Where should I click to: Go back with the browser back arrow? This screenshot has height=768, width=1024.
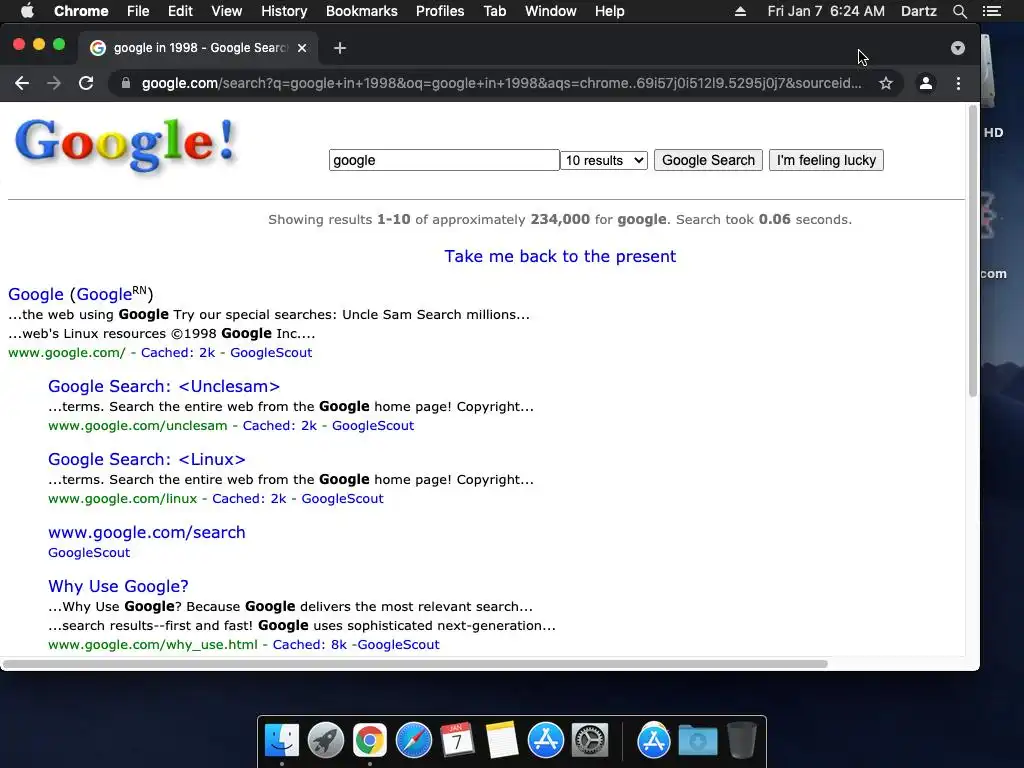tap(22, 83)
